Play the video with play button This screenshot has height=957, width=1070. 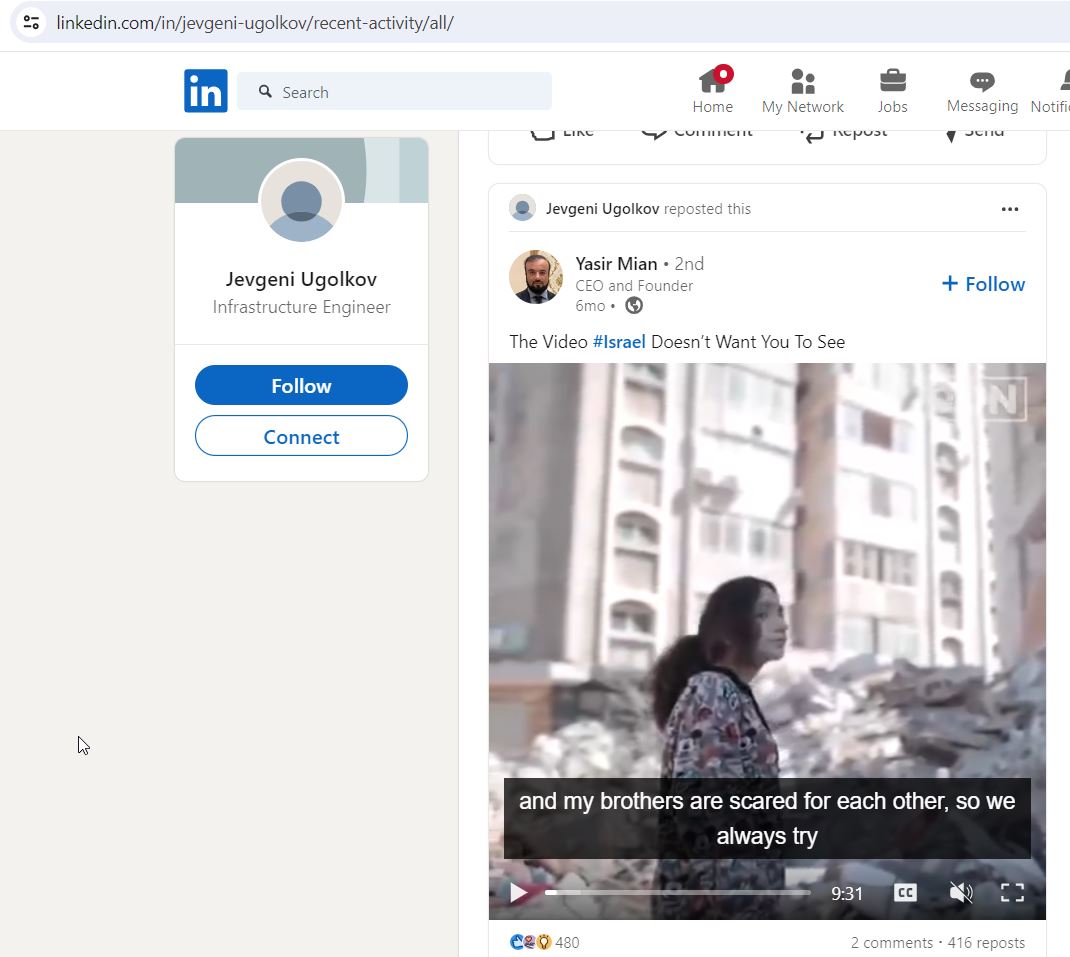point(519,893)
